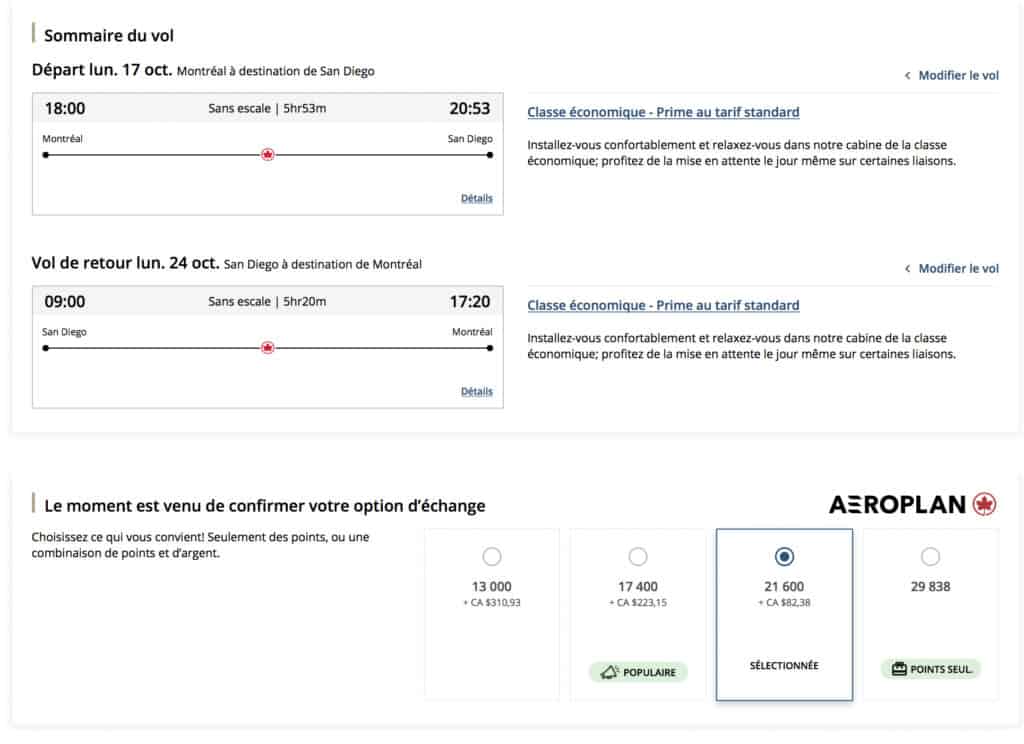Open Détails for the San Diego–Montréal flight
1024x744 pixels.
[x=476, y=391]
